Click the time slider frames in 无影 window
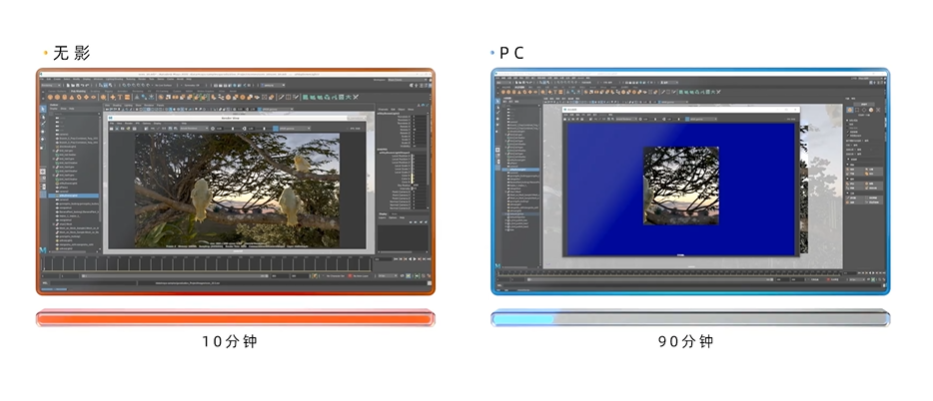 tap(207, 264)
